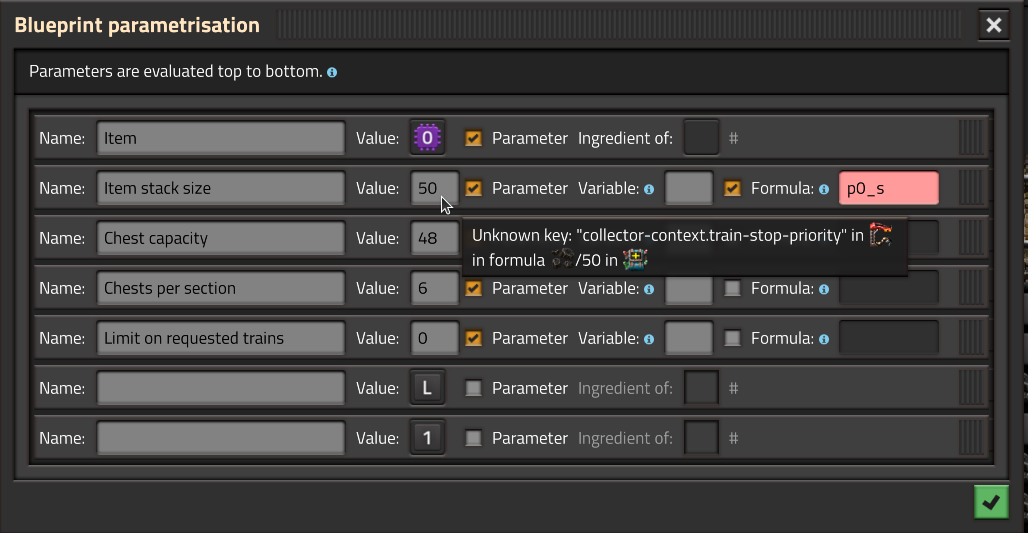Click reorder handle on Item stack size row
Image resolution: width=1028 pixels, height=533 pixels.
tap(971, 188)
